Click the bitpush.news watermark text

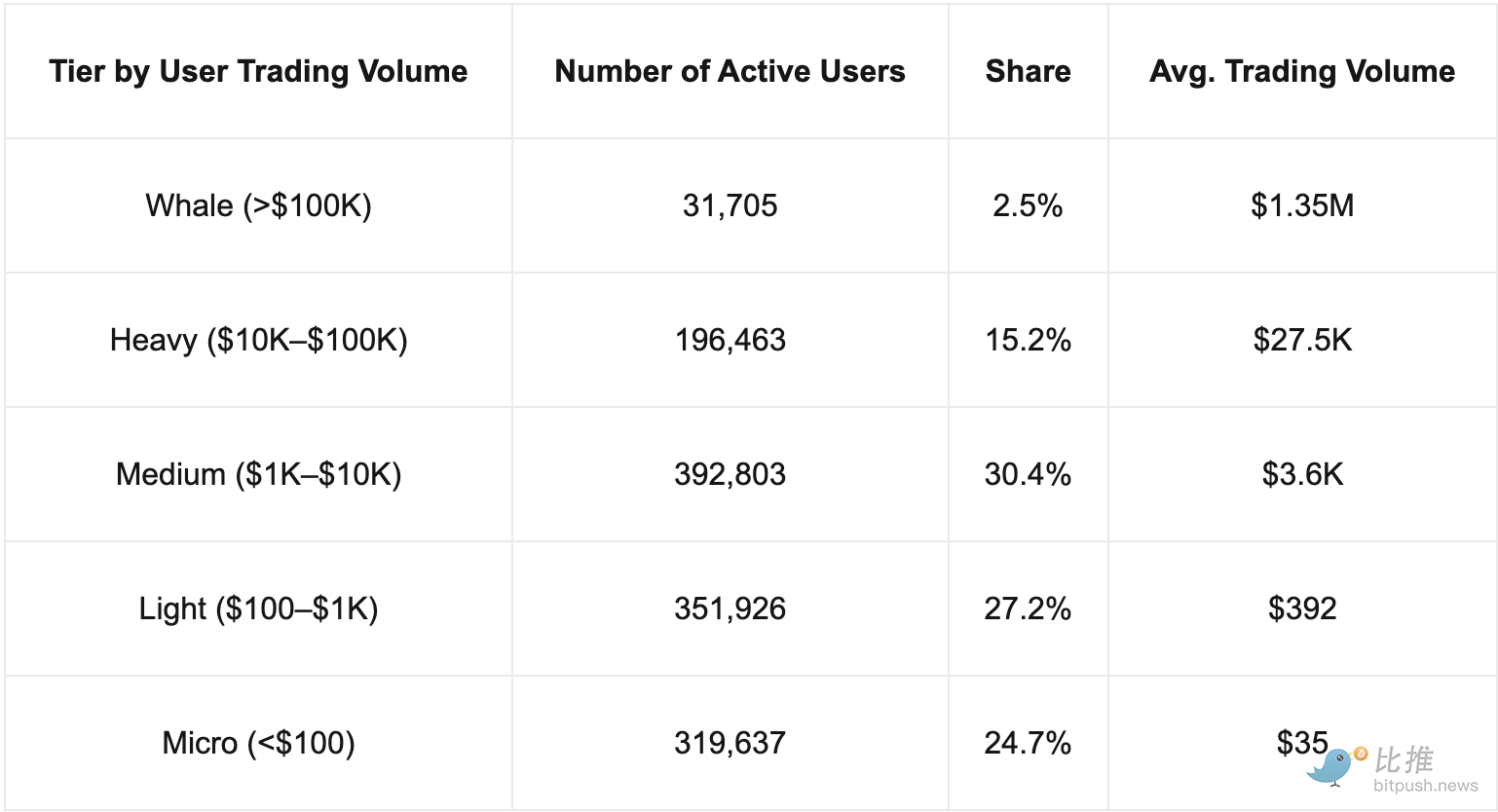(x=1426, y=786)
